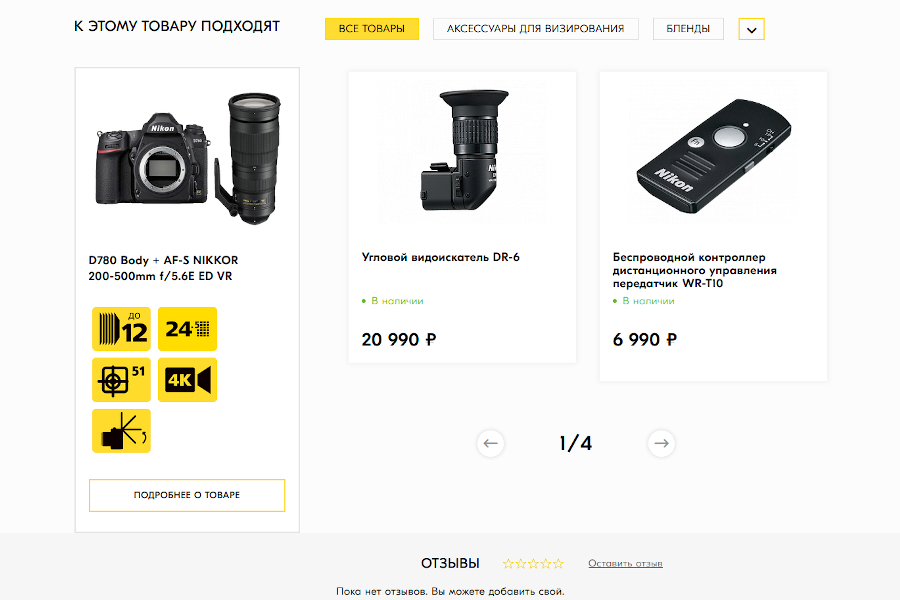Click the 12 fps burst shooting icon
Viewport: 900px width, 600px height.
tap(121, 329)
